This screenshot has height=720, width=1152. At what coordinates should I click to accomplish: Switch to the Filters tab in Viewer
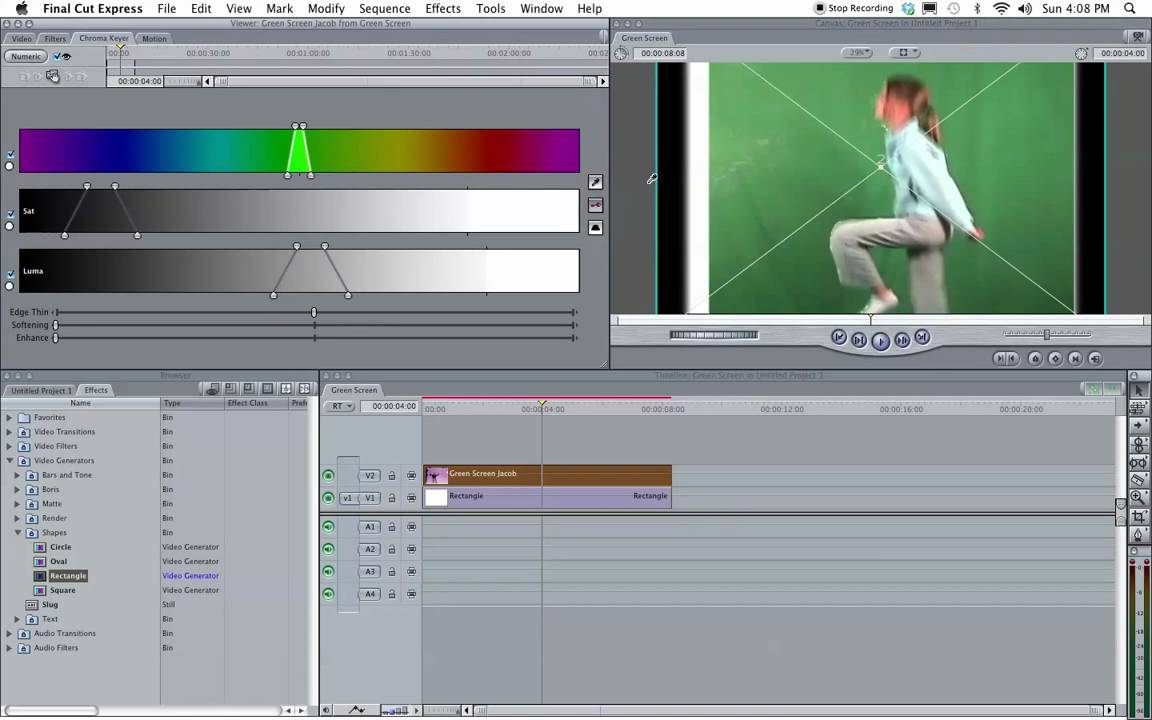(x=54, y=38)
